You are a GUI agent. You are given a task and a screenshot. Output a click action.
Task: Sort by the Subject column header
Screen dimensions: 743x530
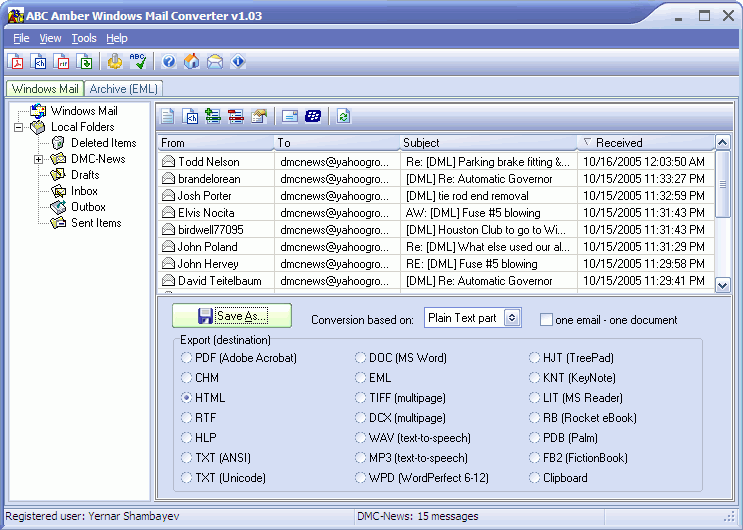(x=488, y=143)
